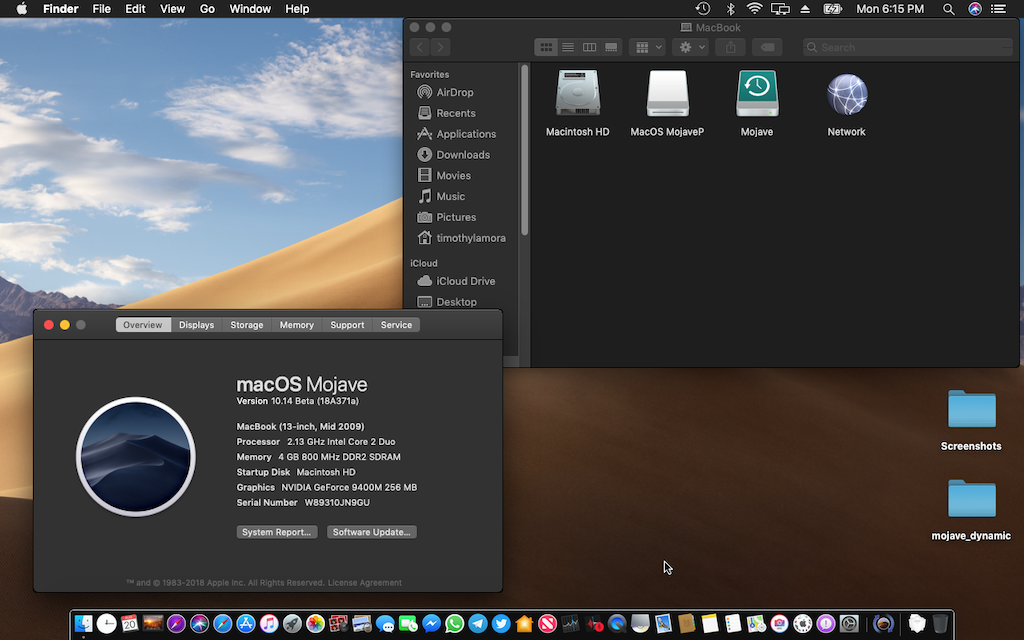Open the Time Machine menu bar icon
Viewport: 1024px width, 640px height.
(703, 8)
